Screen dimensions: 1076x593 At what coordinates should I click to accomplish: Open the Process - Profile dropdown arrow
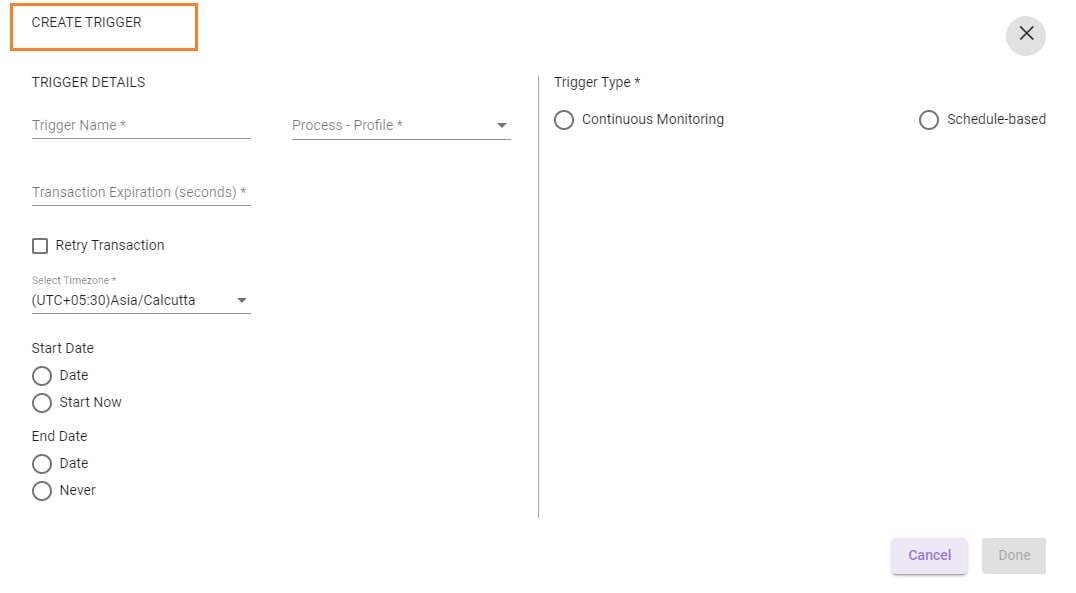click(x=502, y=126)
